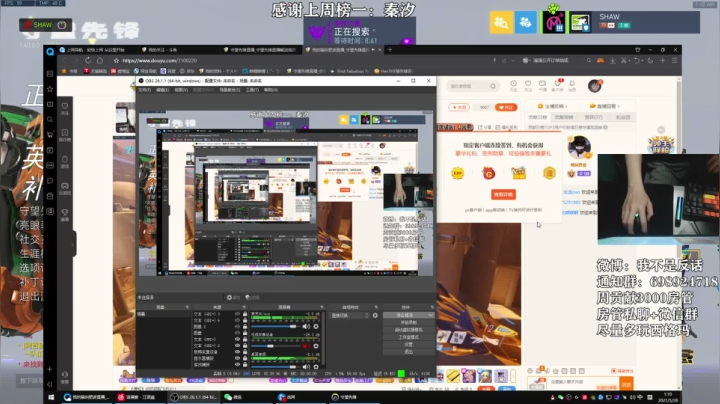Open gear settings for 桌面音频 channel
This screenshot has height=404, width=720.
315,366
